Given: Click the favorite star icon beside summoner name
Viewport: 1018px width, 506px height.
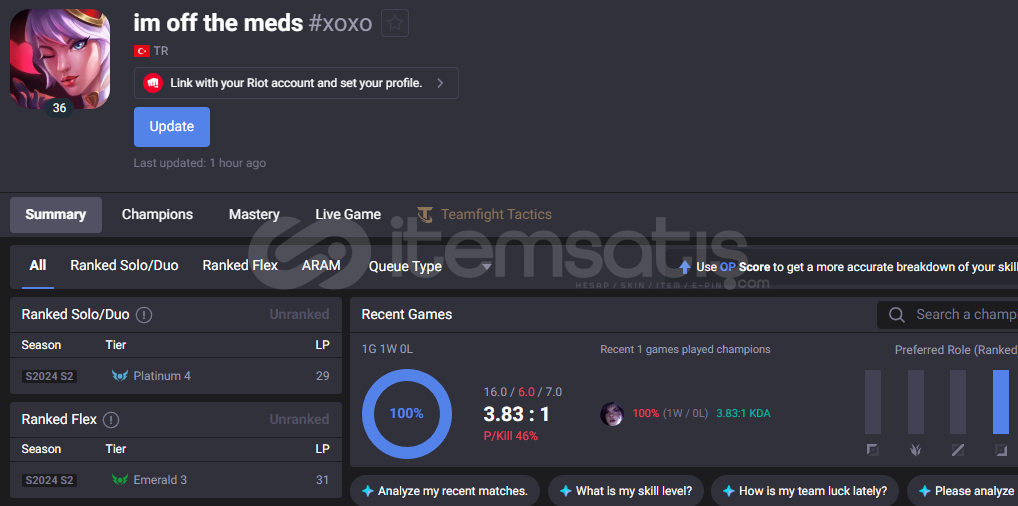Looking at the screenshot, I should (395, 23).
